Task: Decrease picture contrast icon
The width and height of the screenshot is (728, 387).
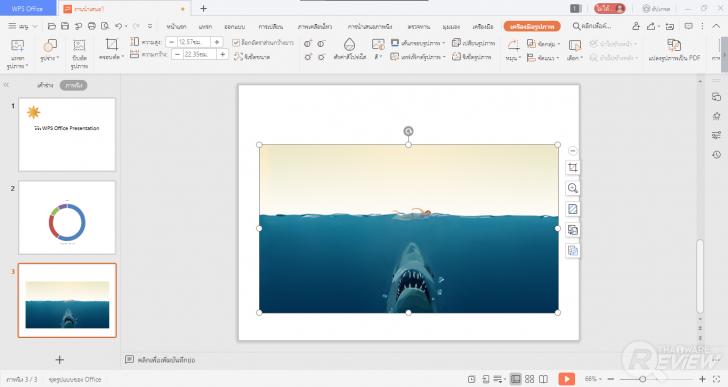Action: [x=321, y=44]
